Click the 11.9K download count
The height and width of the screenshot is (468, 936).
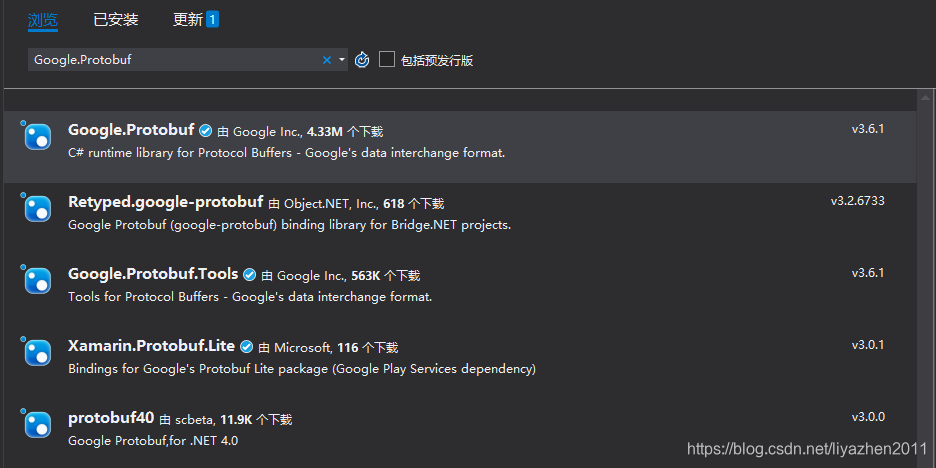click(x=236, y=420)
